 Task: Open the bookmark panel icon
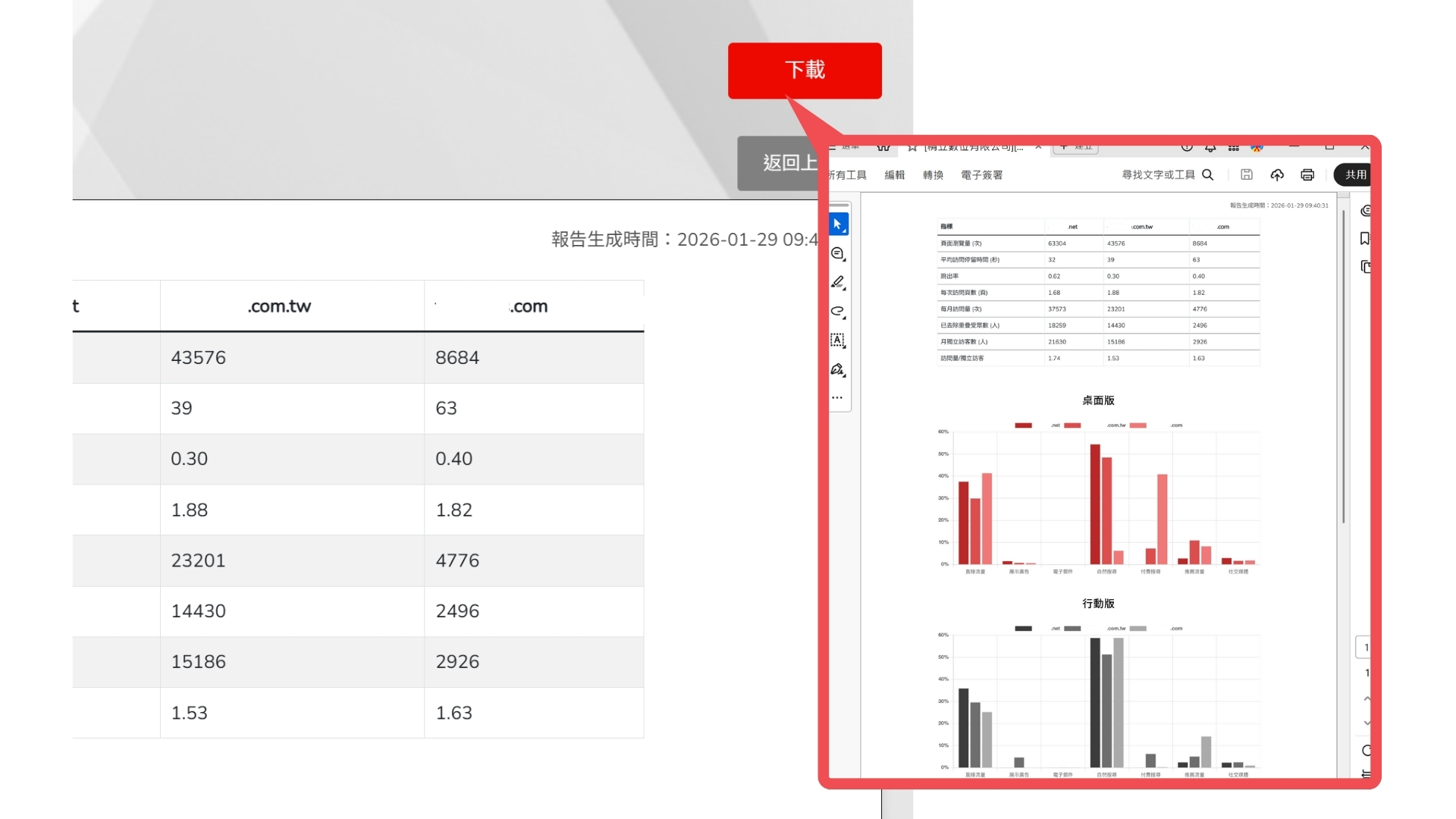pos(1365,239)
